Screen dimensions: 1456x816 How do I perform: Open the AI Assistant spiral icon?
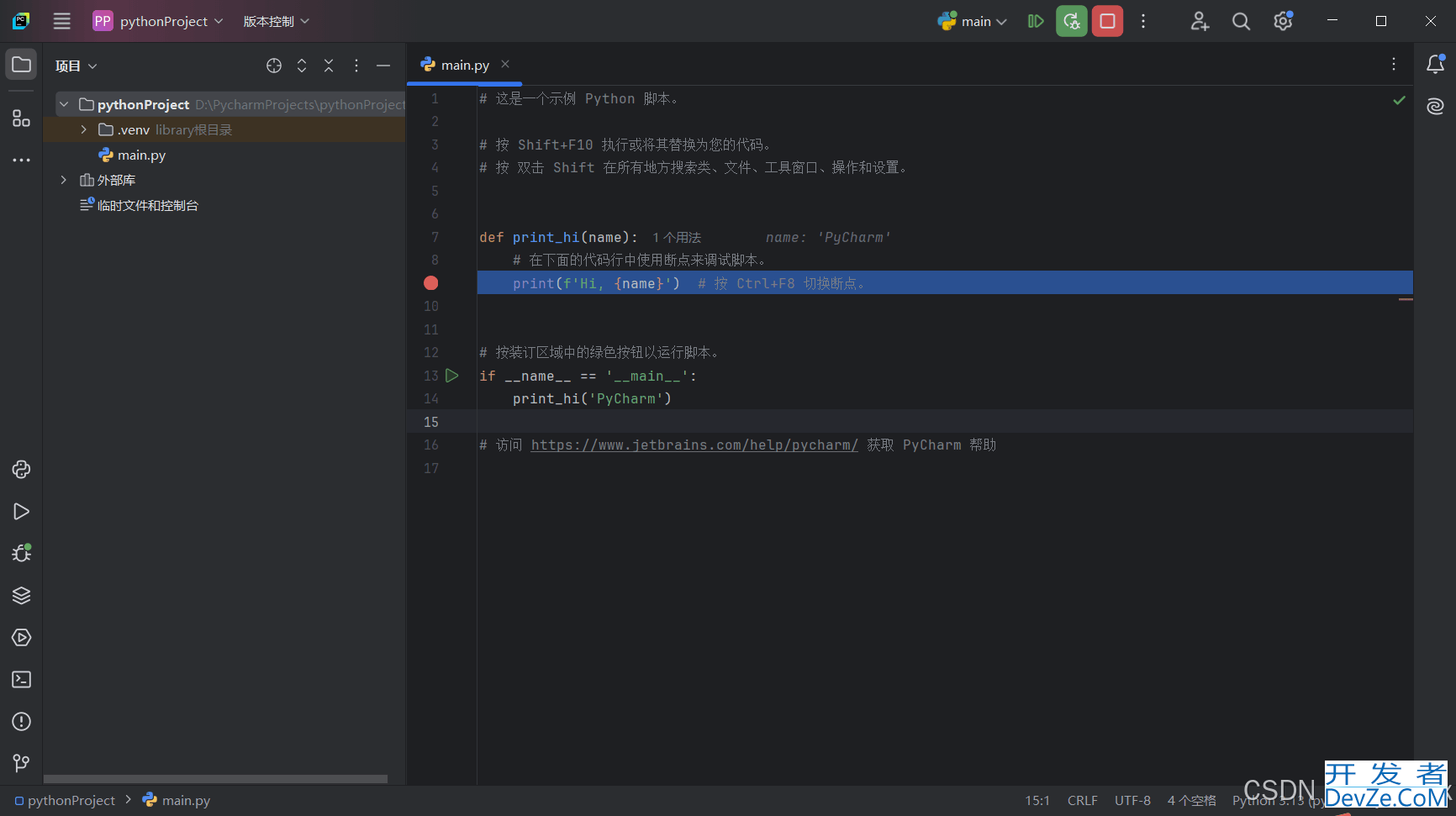click(x=1435, y=106)
